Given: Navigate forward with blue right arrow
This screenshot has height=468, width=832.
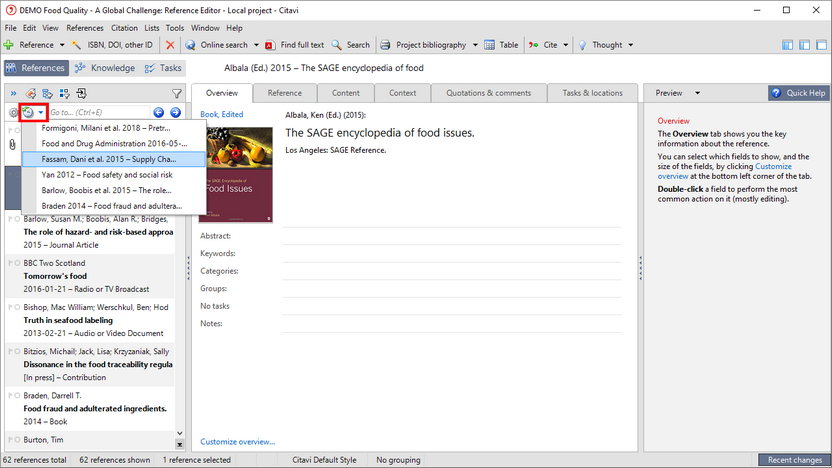Looking at the screenshot, I should click(x=176, y=112).
